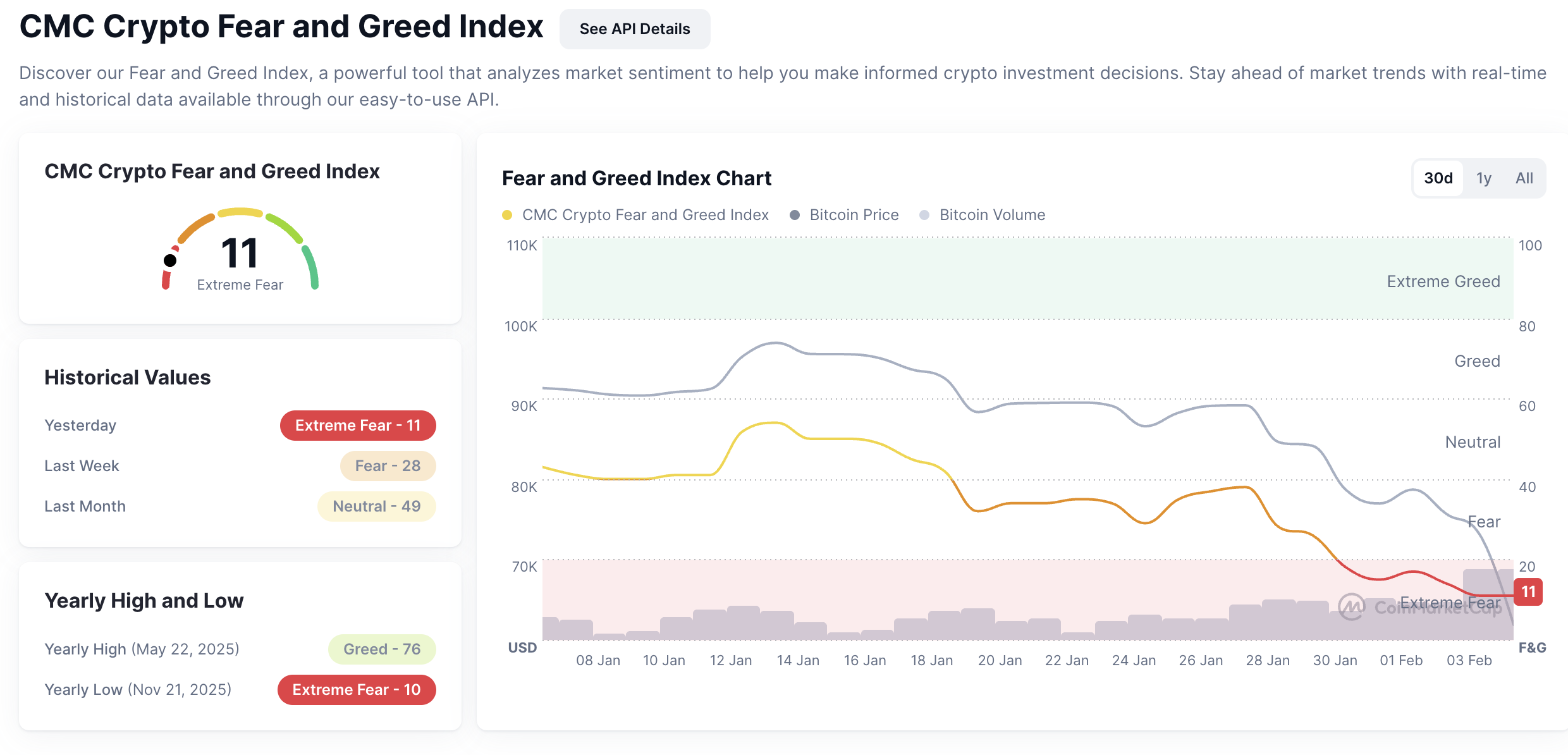Select the All time range
Screen dimensions: 1568x755
(x=1524, y=178)
